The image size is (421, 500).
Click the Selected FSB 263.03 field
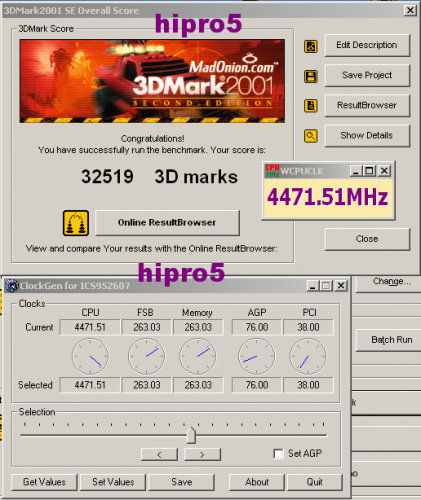tap(147, 385)
